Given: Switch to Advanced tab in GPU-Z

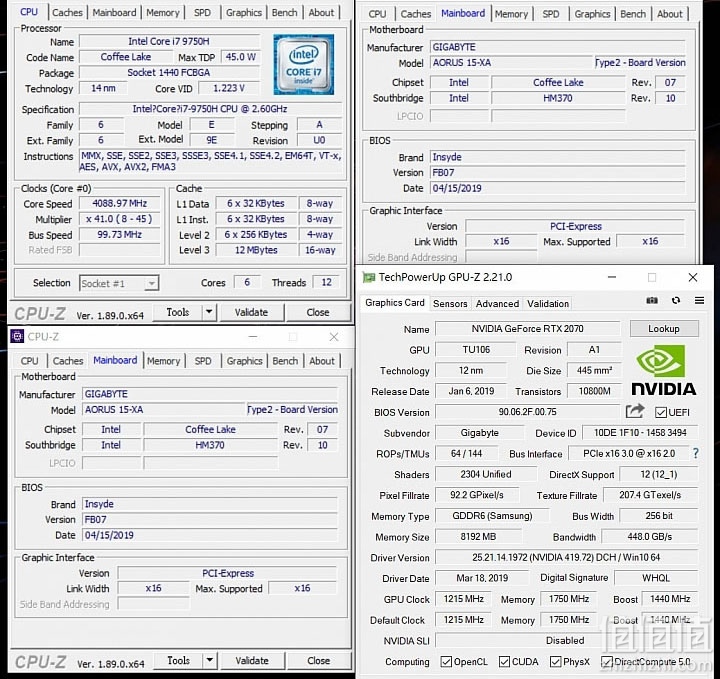Looking at the screenshot, I should [497, 303].
